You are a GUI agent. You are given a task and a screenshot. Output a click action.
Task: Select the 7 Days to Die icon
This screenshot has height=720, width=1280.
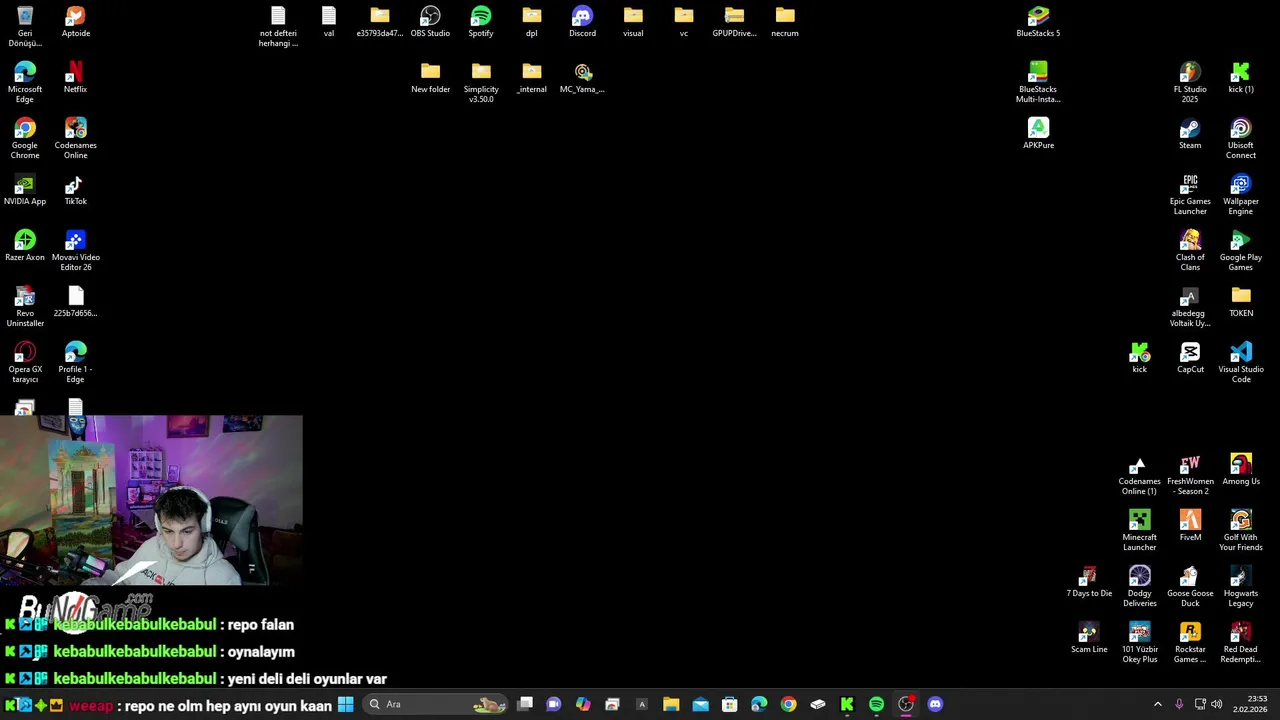pos(1089,582)
